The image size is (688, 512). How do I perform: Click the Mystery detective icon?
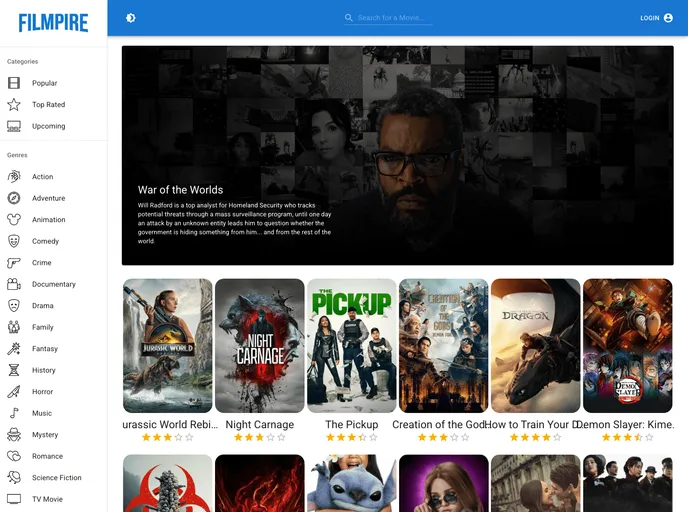[x=14, y=434]
